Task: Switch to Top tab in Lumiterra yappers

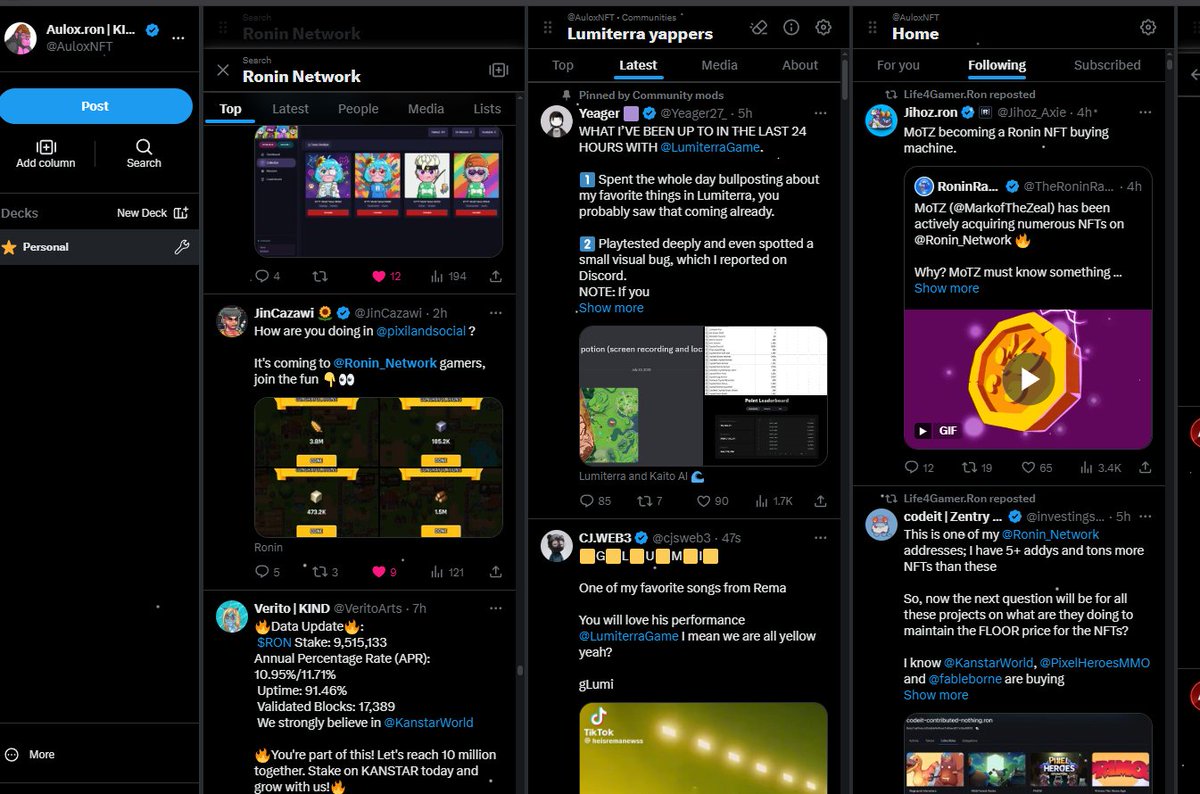Action: 563,65
